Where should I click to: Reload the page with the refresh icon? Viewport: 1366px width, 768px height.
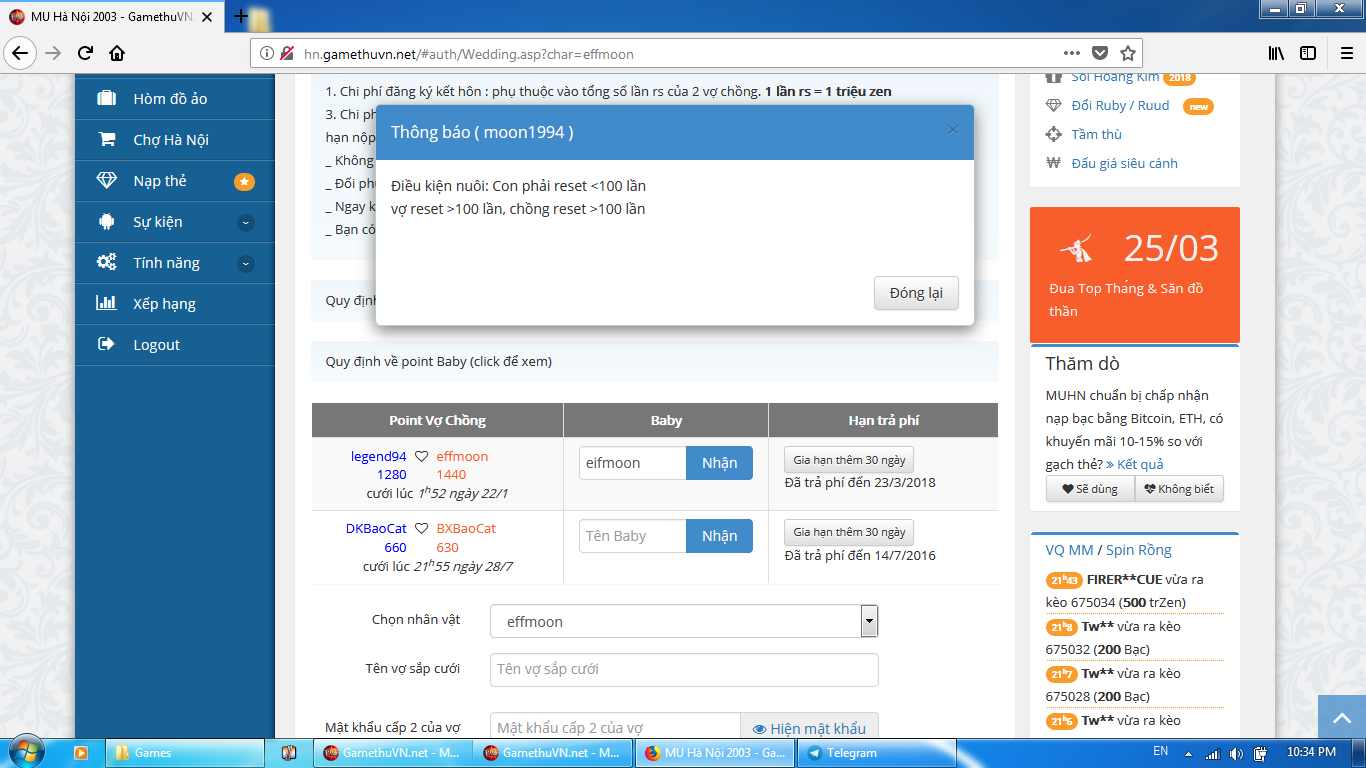tap(86, 54)
